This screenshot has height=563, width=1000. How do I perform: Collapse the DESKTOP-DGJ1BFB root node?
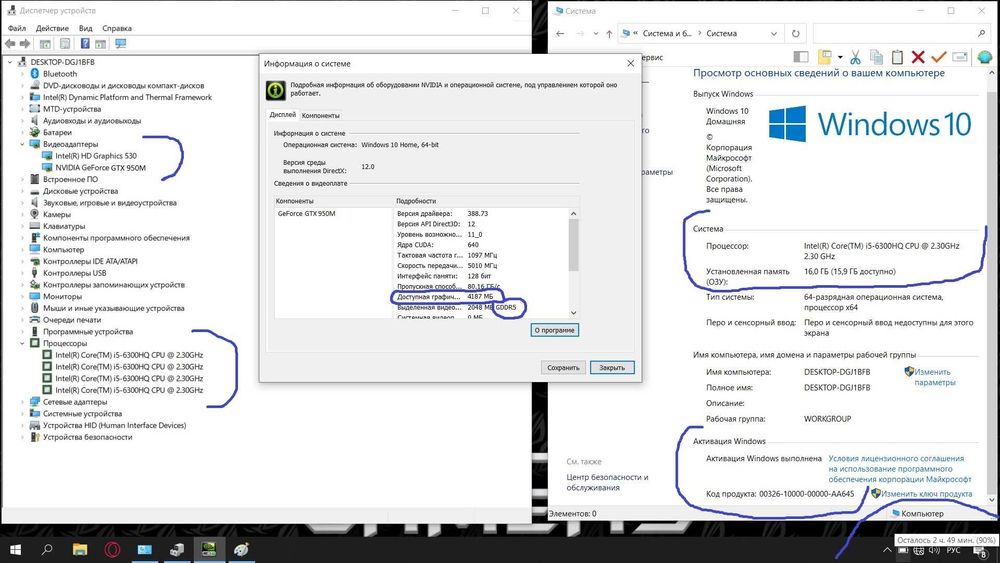10,62
